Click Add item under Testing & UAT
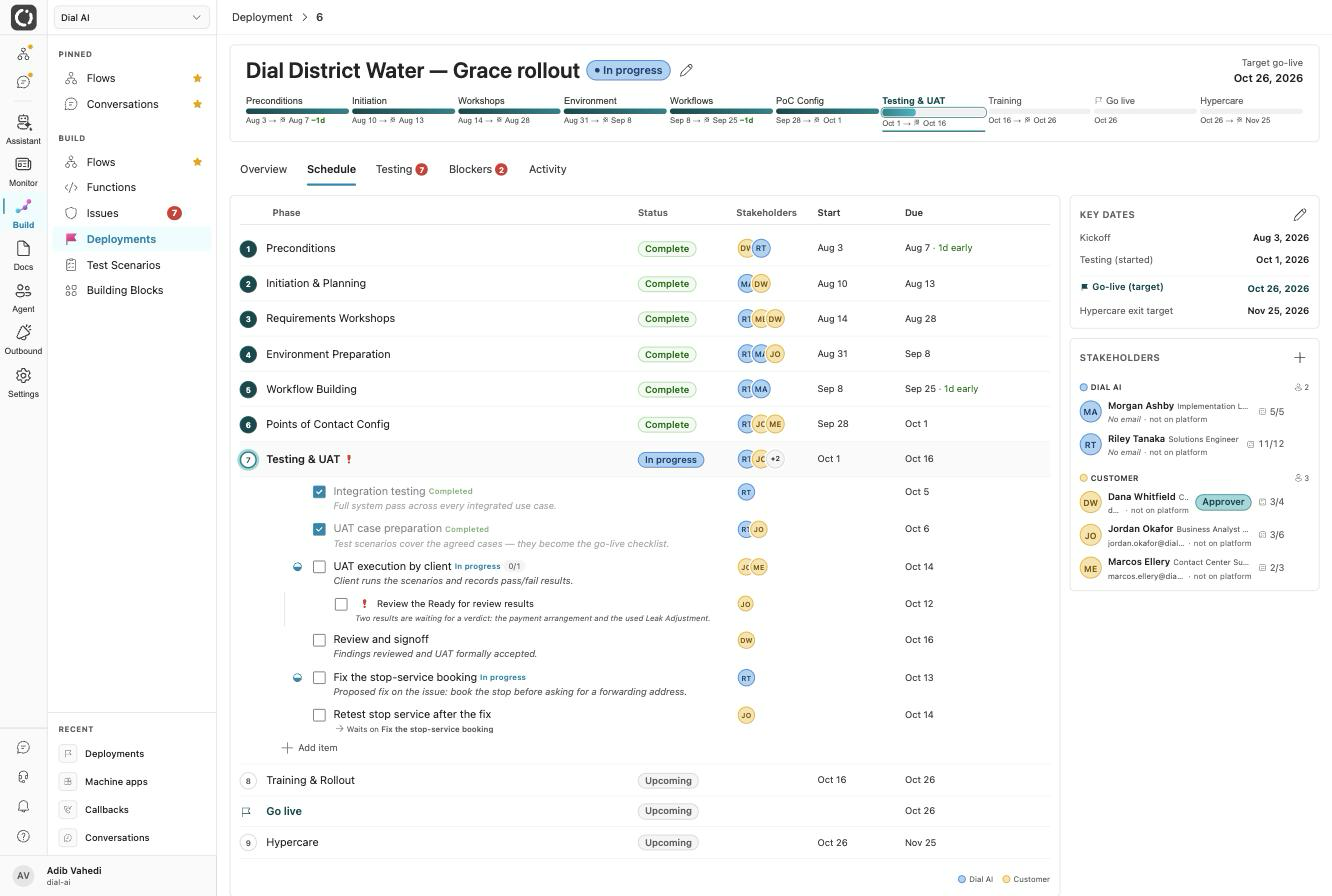 310,748
